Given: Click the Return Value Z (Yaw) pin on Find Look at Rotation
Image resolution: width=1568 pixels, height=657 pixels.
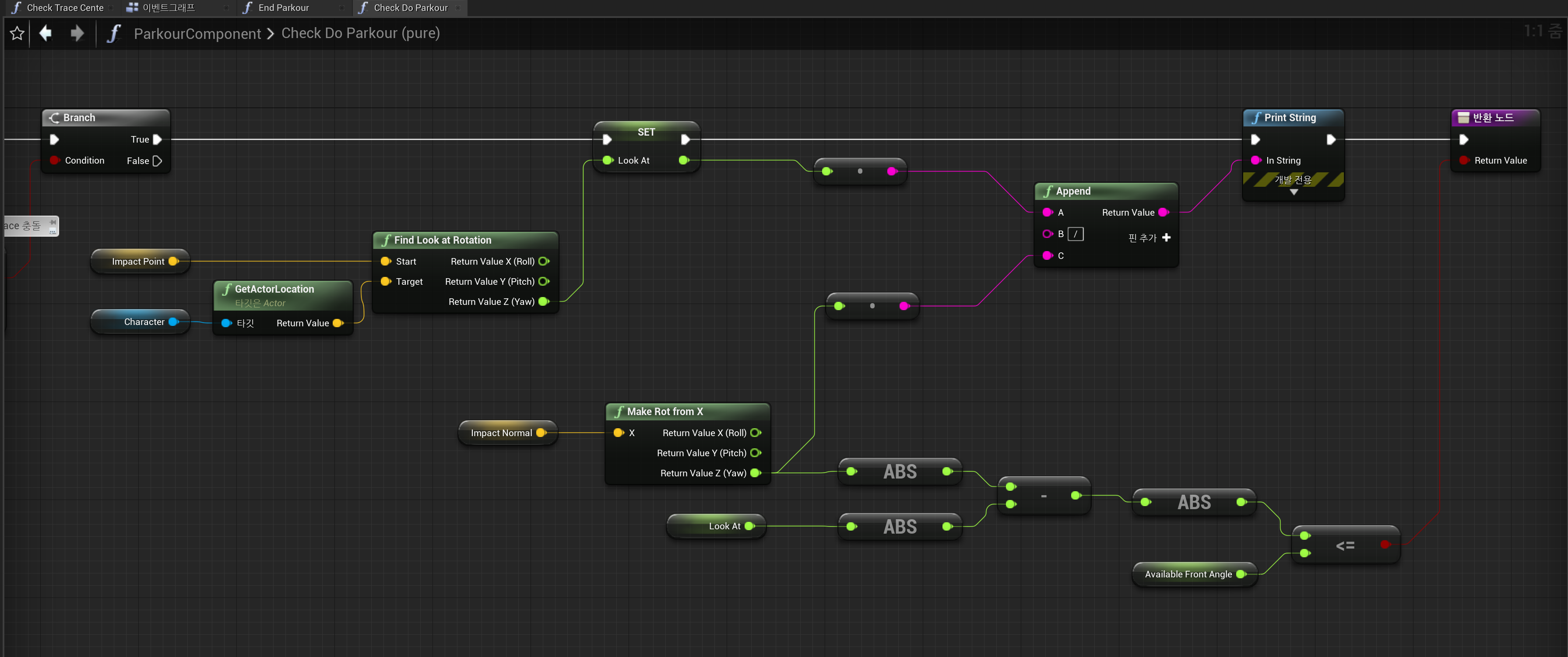Looking at the screenshot, I should point(544,301).
